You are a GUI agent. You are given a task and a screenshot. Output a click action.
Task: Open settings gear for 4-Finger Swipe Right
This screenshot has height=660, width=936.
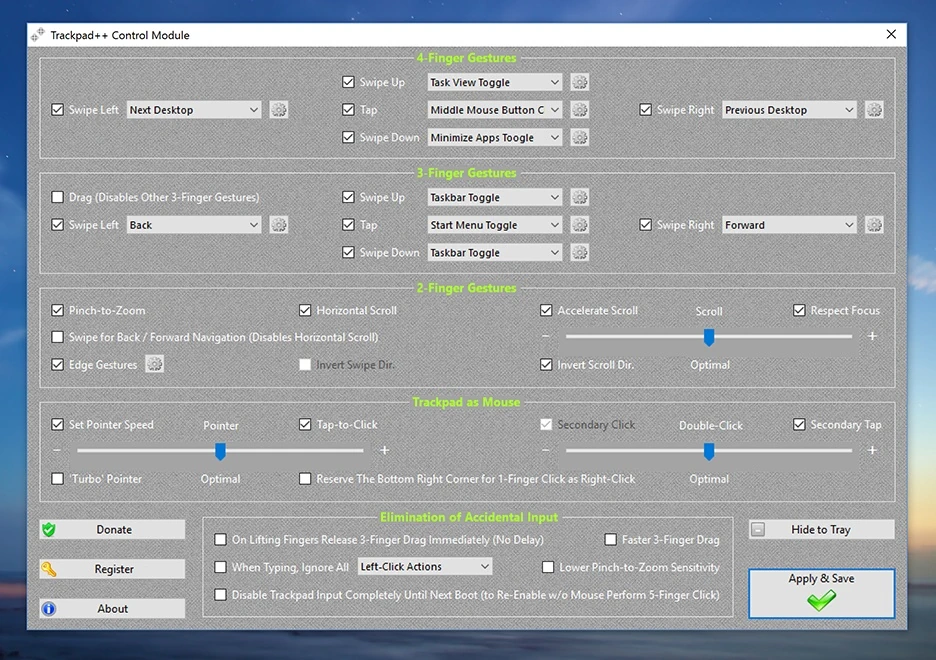pos(875,110)
